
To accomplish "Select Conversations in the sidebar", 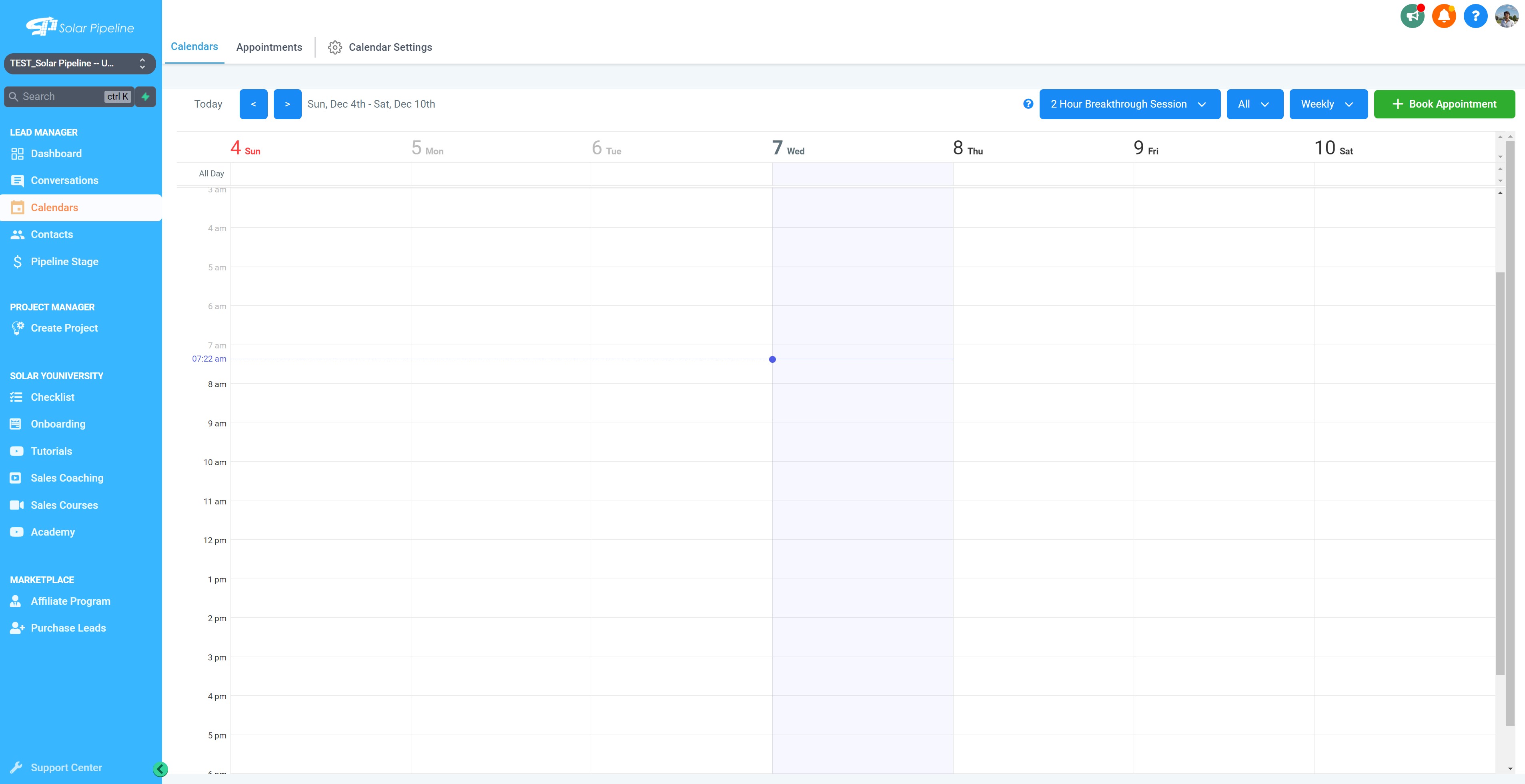I will click(x=64, y=180).
